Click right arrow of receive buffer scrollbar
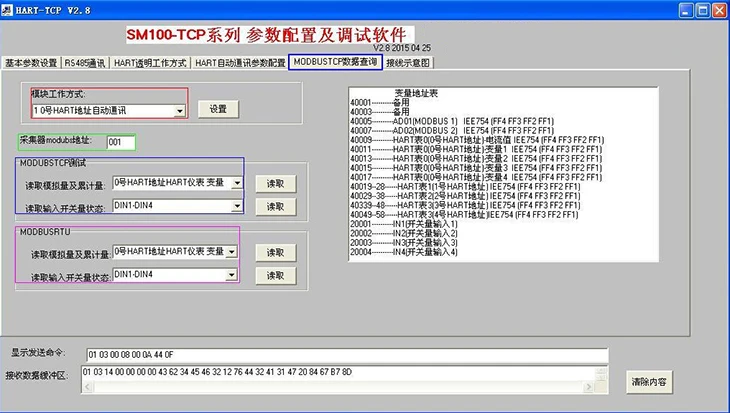The image size is (730, 413). (589, 387)
